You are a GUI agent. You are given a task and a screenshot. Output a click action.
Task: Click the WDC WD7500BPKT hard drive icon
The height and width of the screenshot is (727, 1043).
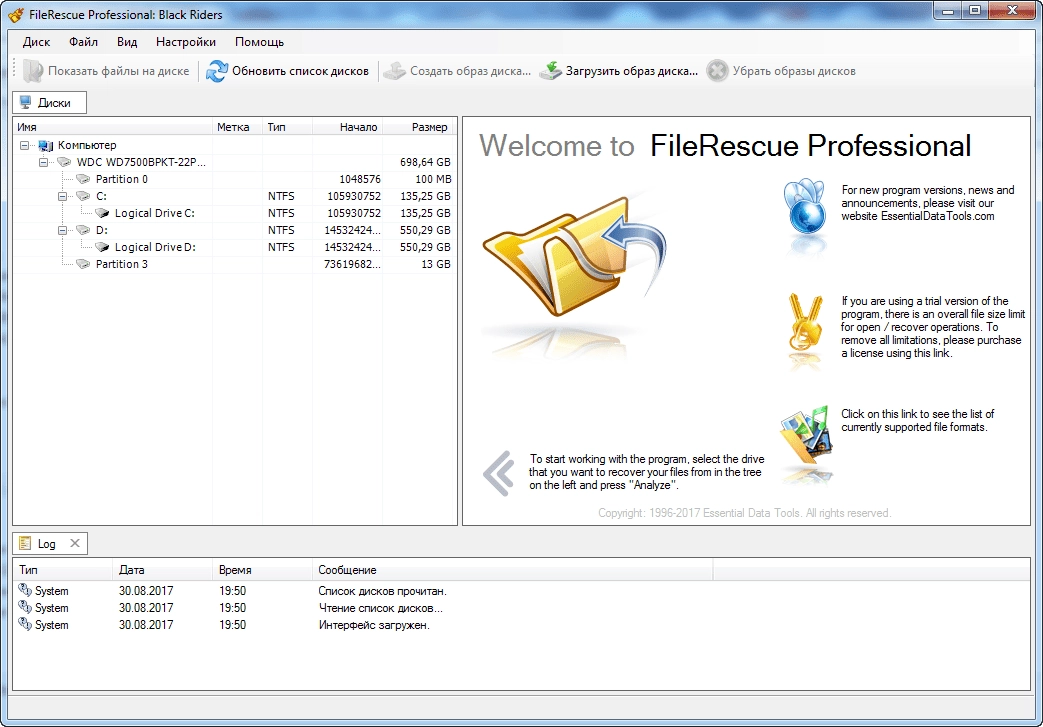64,162
